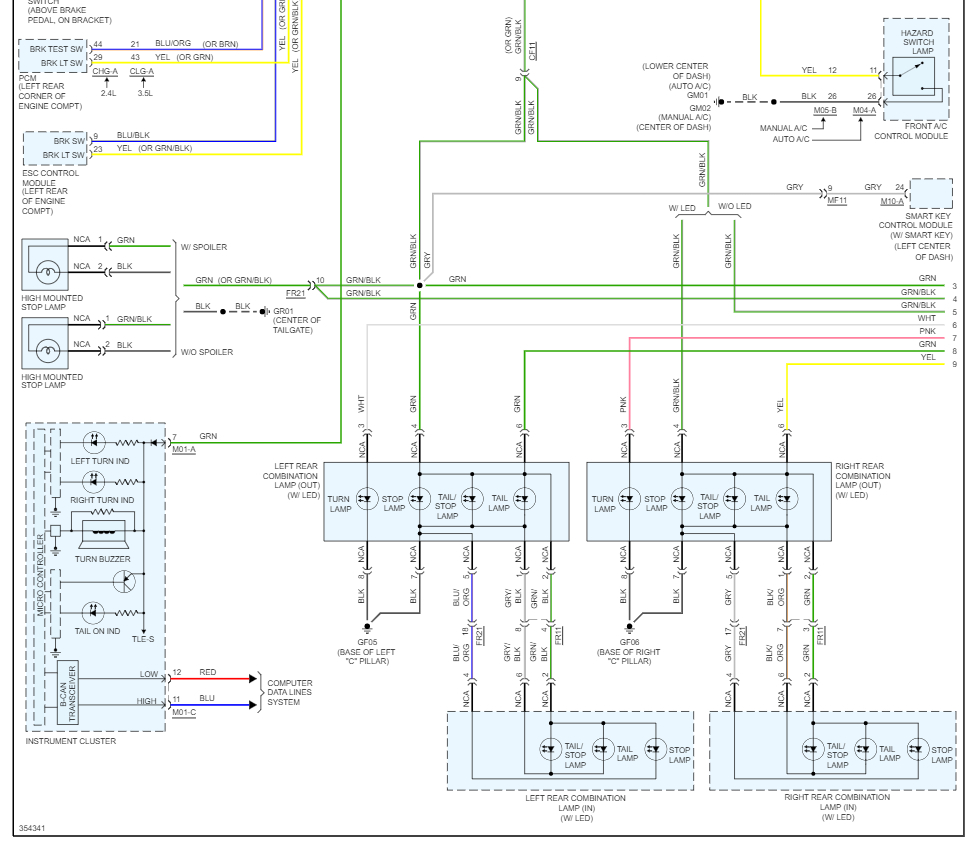Click the RIGHT TURN IND LED symbol
This screenshot has width=968, height=845.
point(94,481)
